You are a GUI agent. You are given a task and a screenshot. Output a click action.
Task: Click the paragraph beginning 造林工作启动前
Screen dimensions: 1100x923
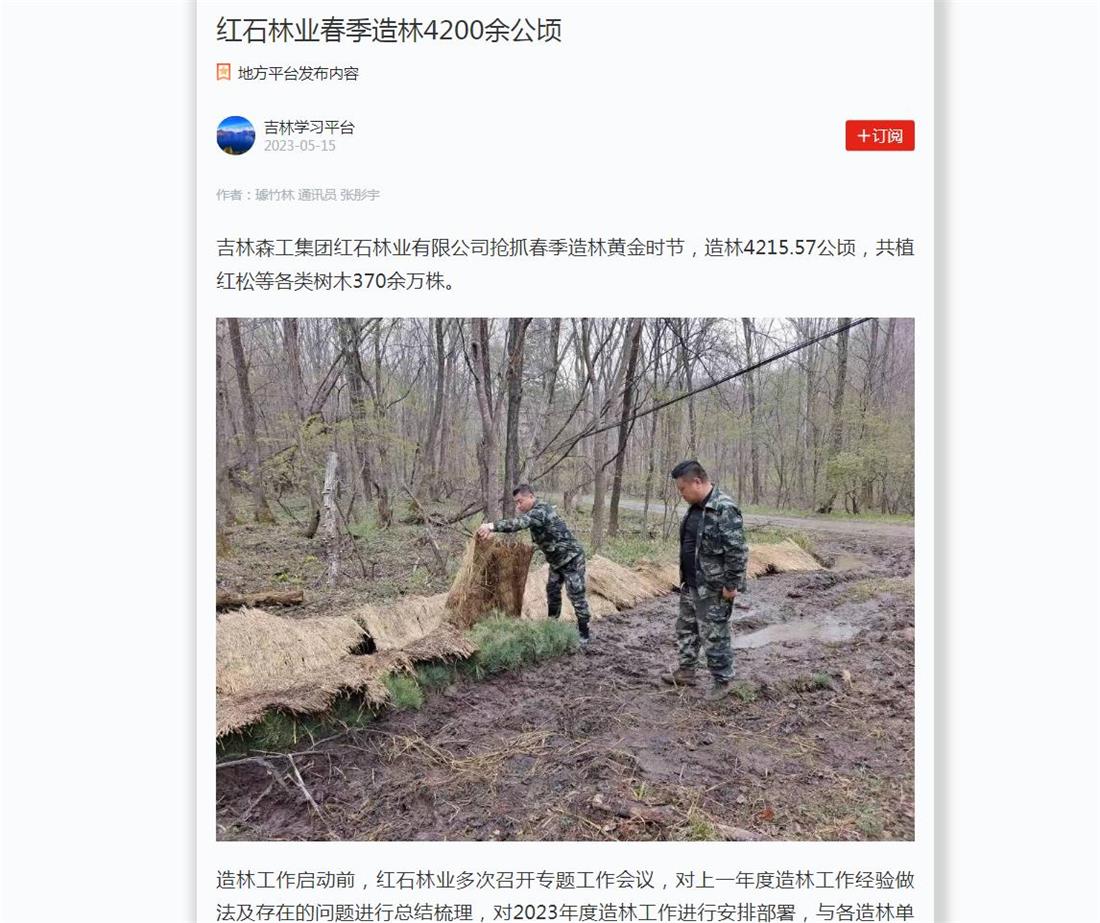565,896
